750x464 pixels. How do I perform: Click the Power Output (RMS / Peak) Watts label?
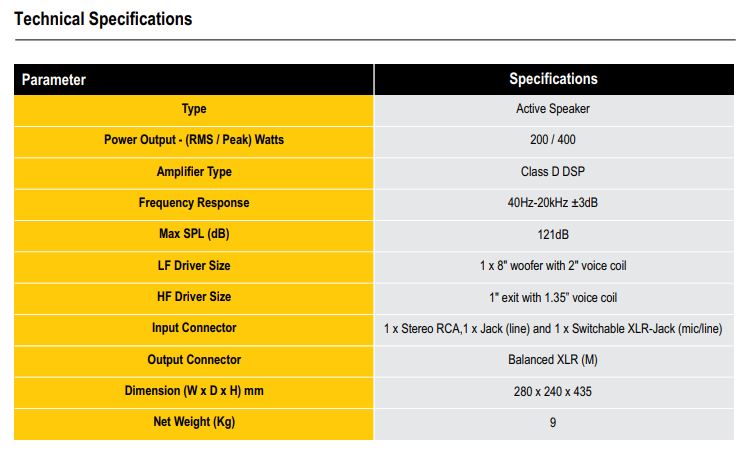(x=194, y=140)
